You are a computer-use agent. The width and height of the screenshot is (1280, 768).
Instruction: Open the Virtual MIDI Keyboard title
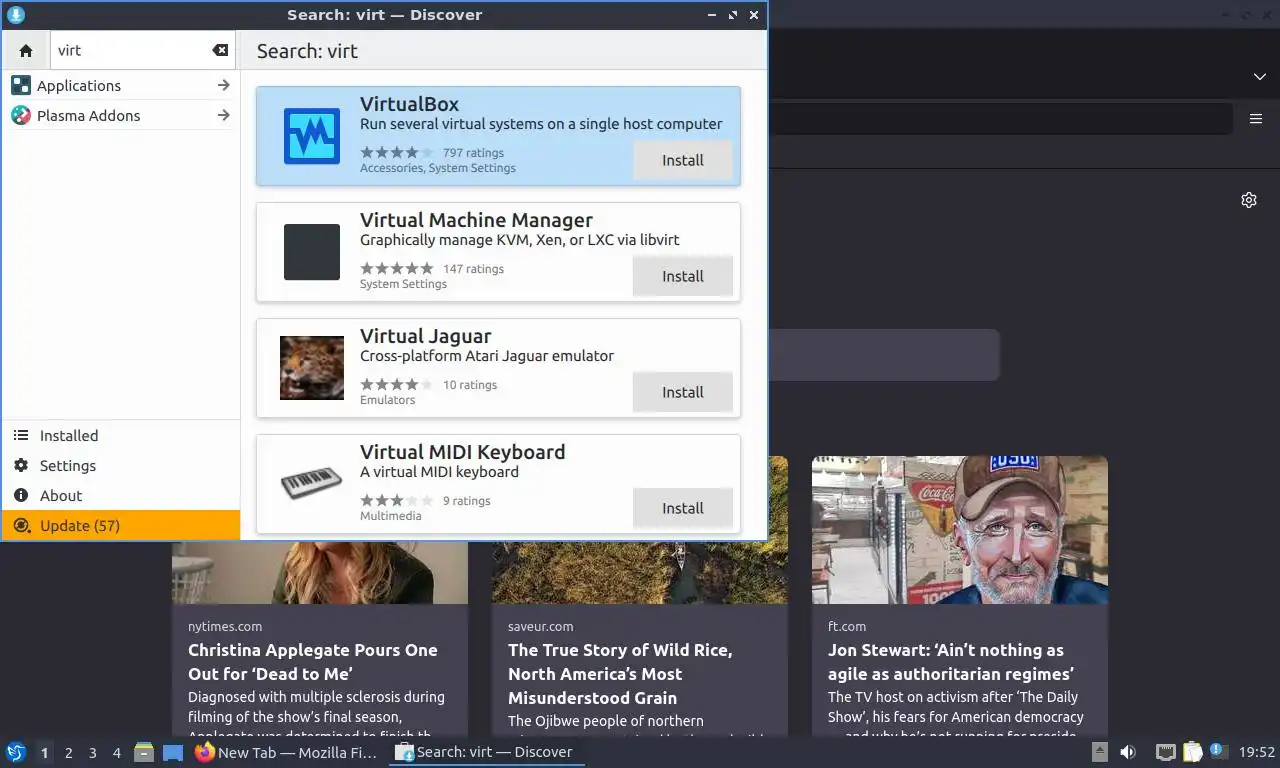coord(462,452)
